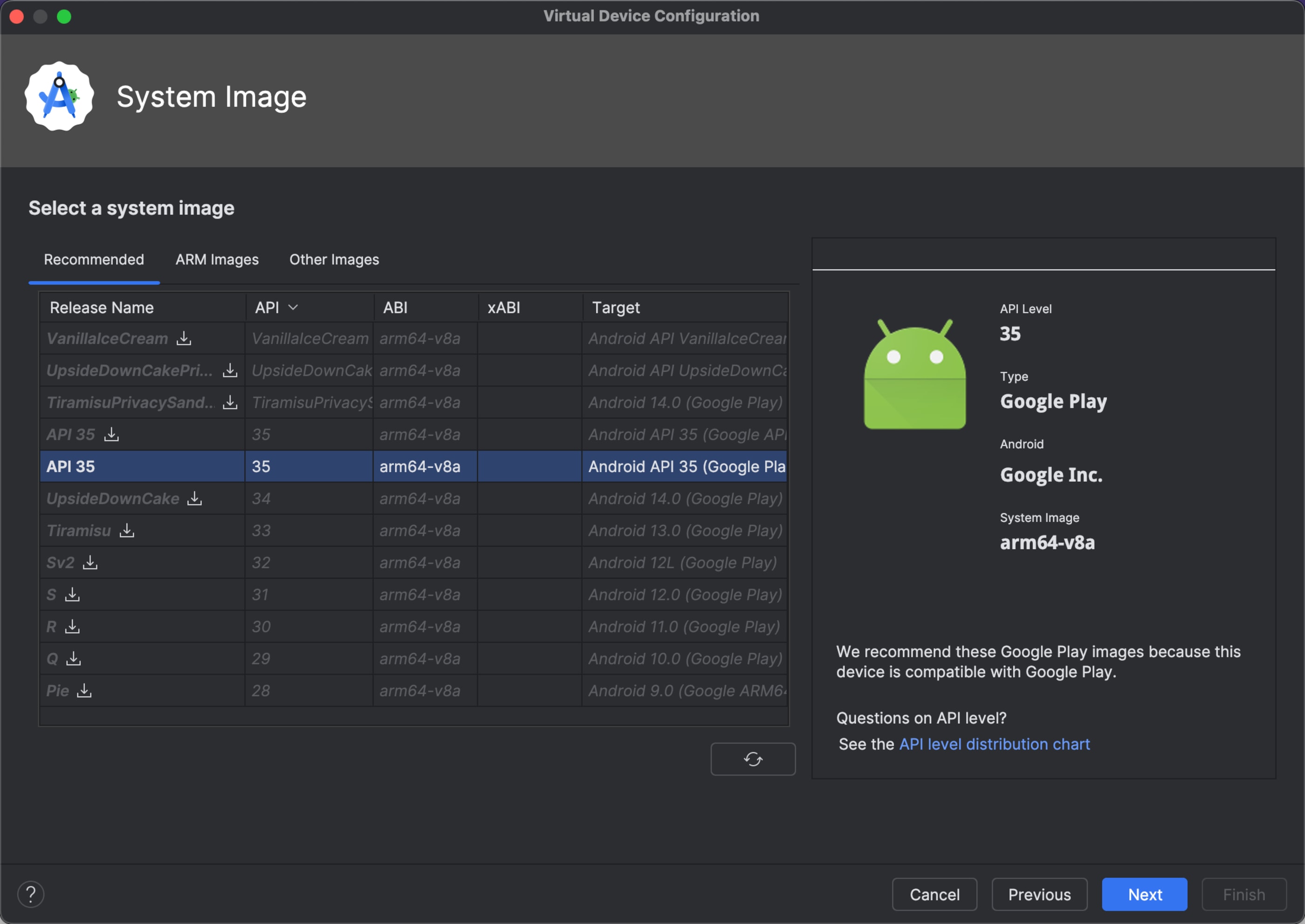Screen dimensions: 1305x924
Task: Open the Other Images tab
Action: (334, 260)
